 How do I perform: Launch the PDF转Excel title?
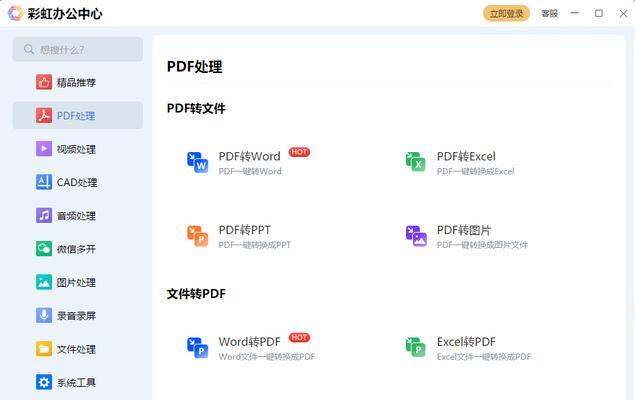point(466,156)
